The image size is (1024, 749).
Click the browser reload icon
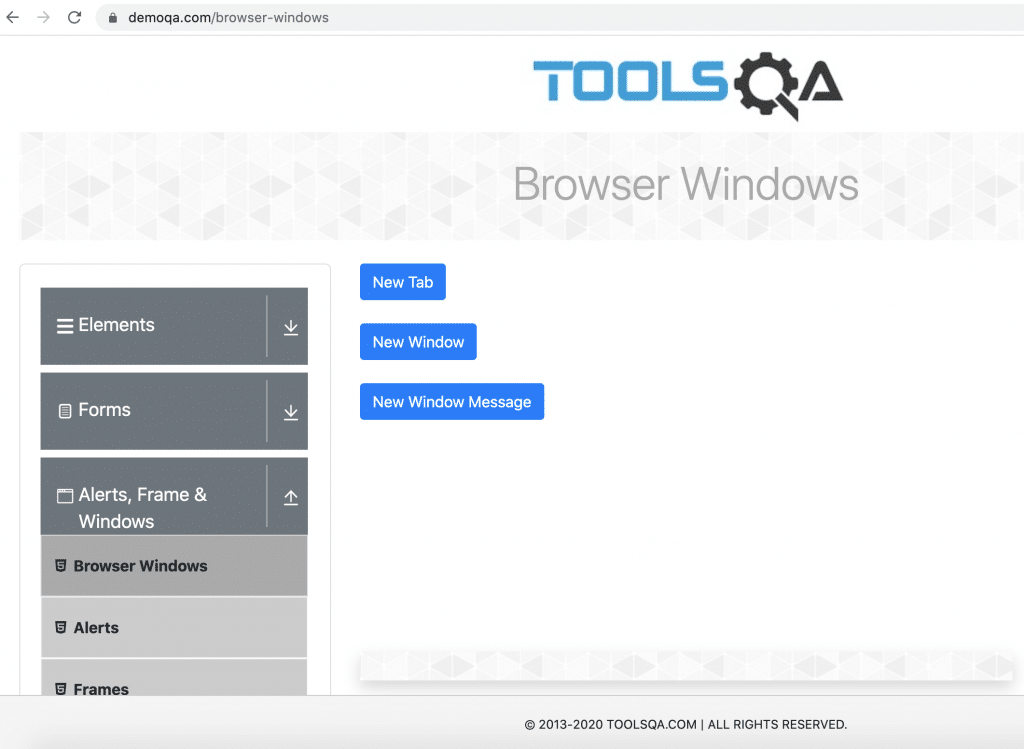pyautogui.click(x=75, y=16)
